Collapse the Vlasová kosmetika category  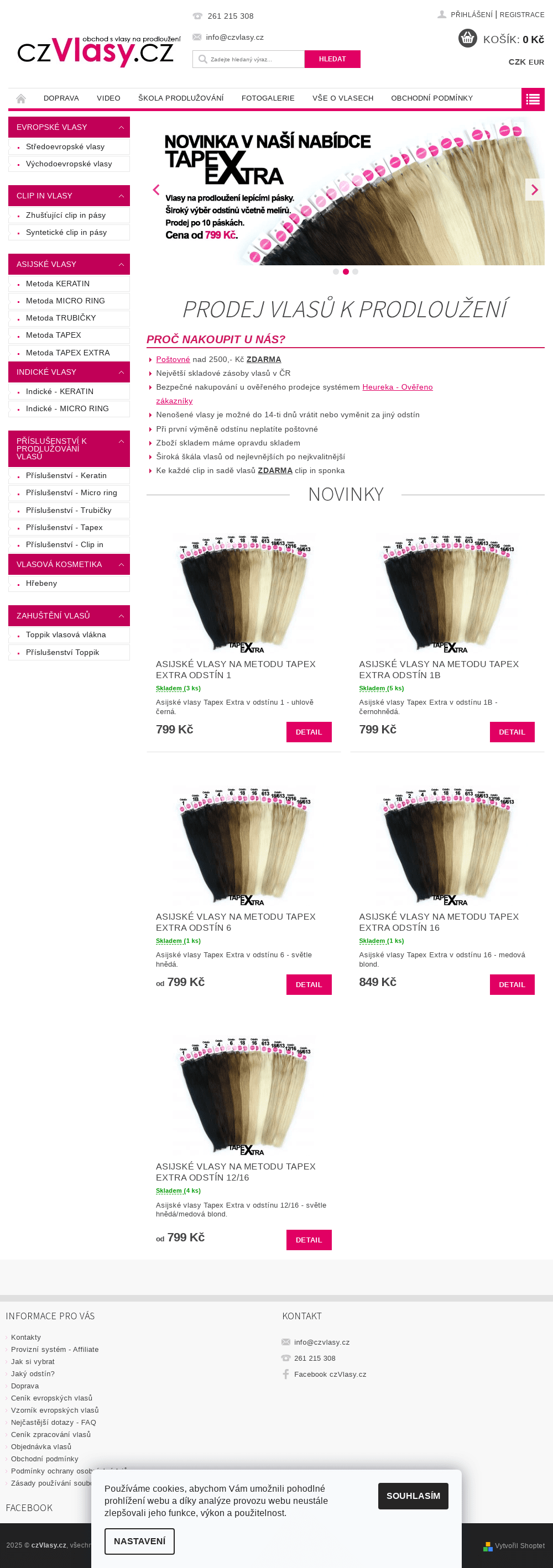121,564
